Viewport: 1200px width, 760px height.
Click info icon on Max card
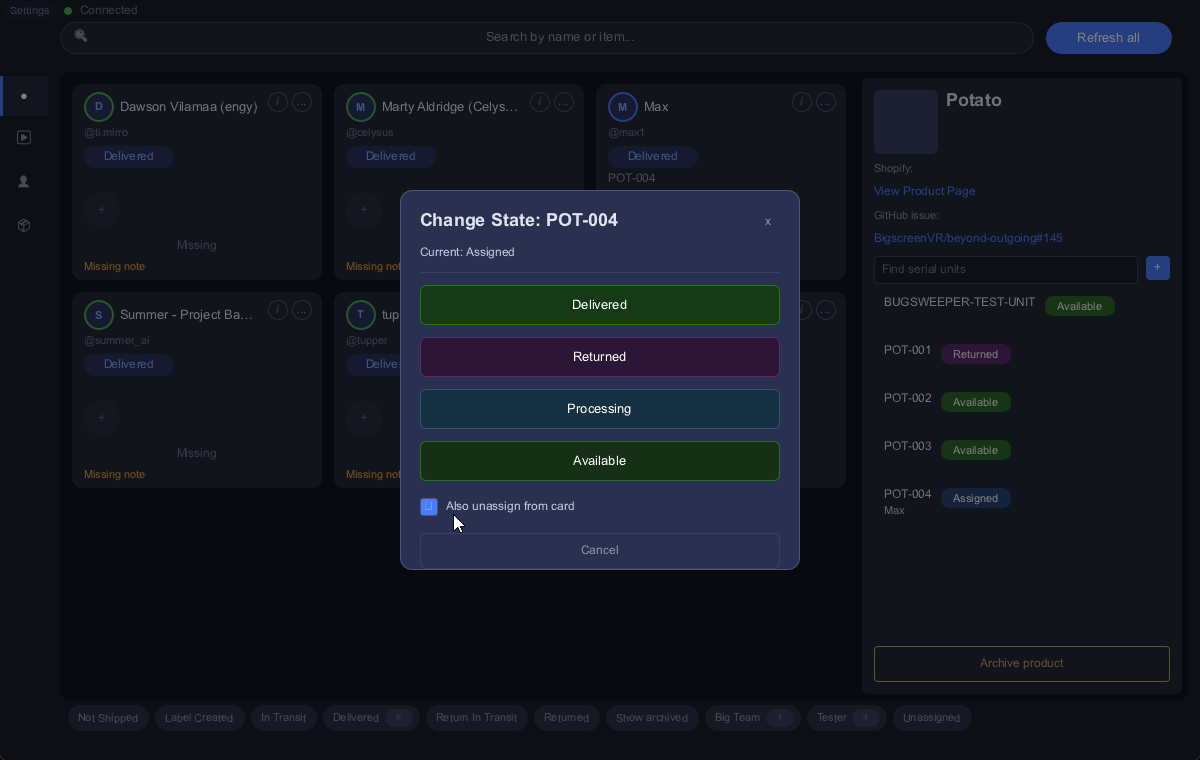802,102
